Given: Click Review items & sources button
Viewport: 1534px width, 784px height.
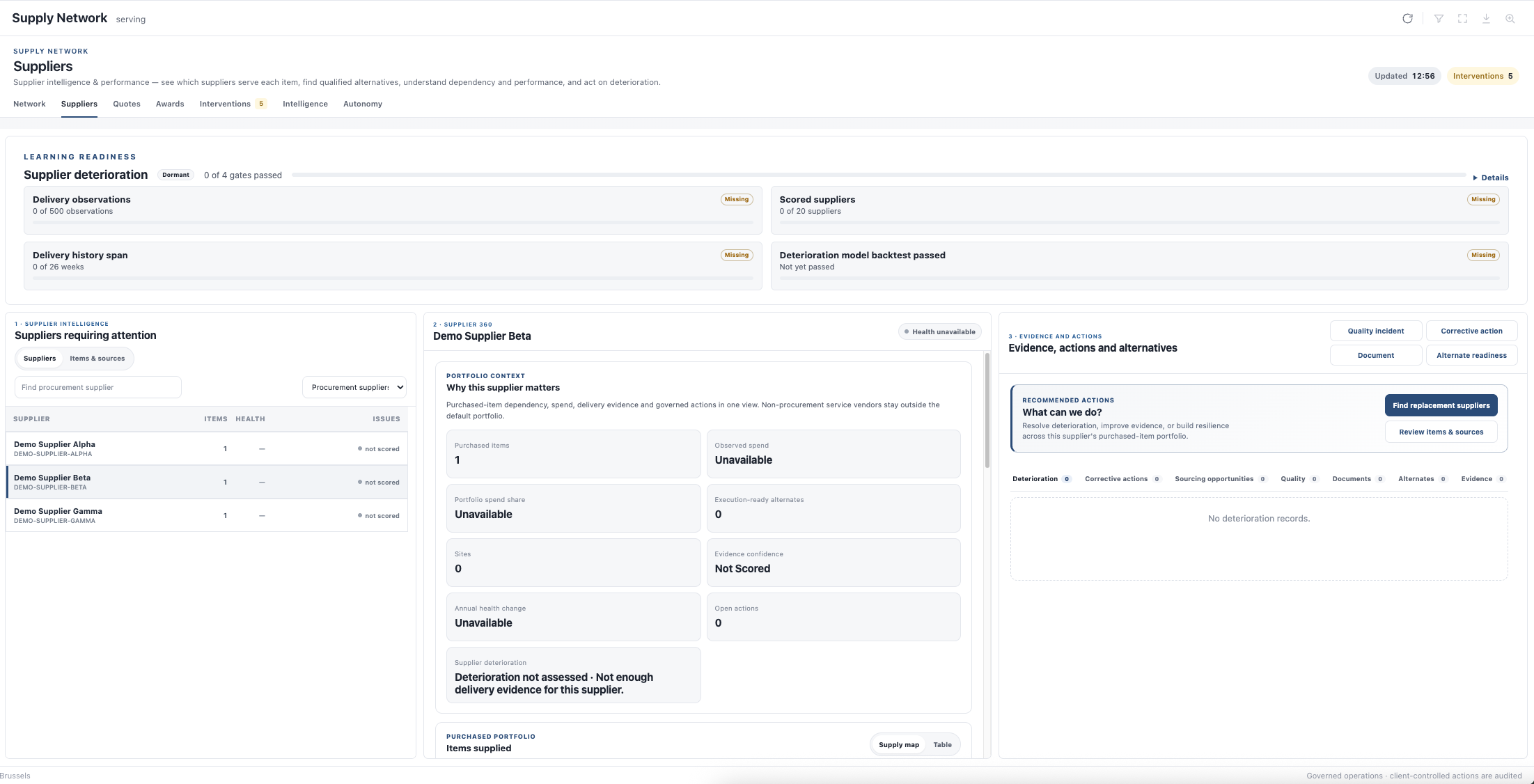Looking at the screenshot, I should click(1441, 432).
